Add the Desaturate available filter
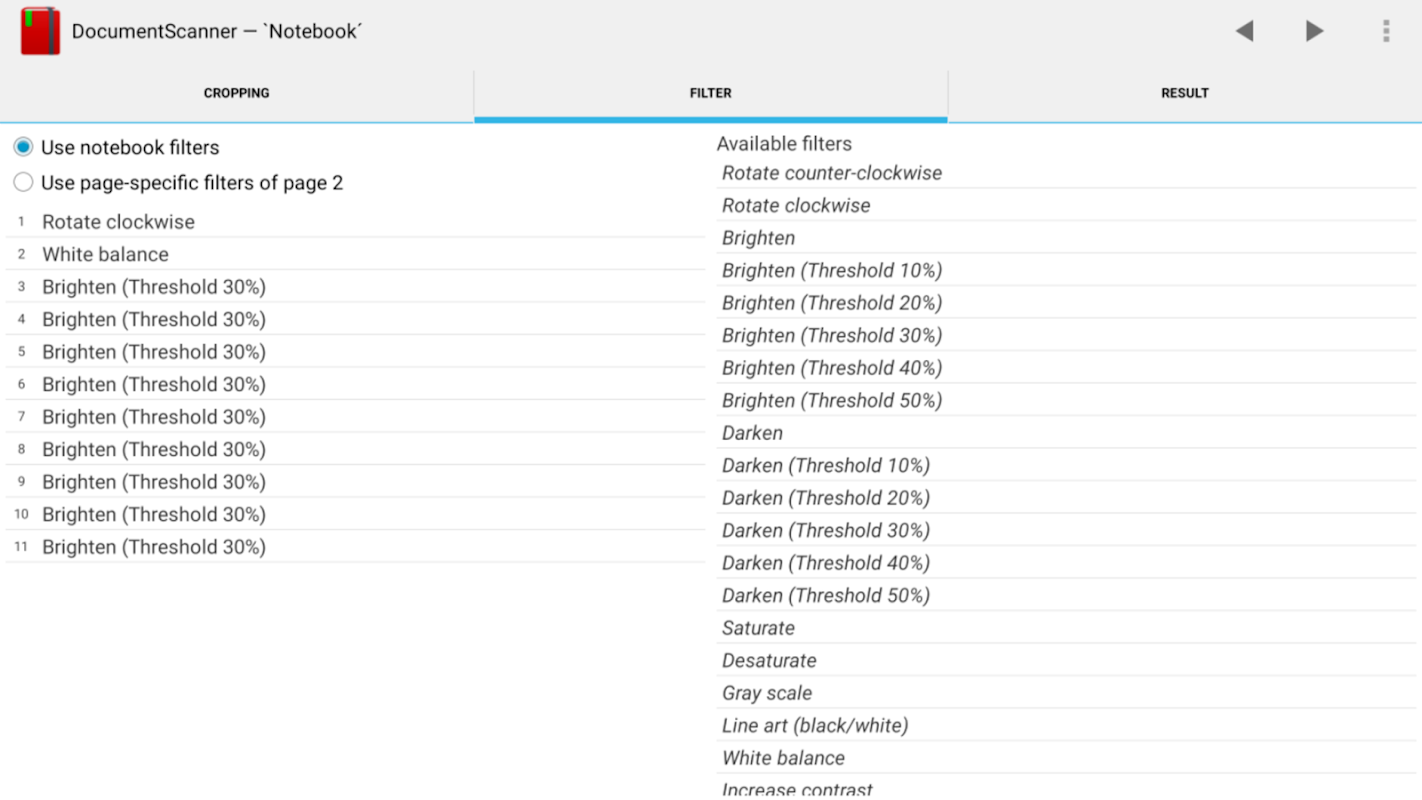Screen dimensions: 1422x800 769,661
